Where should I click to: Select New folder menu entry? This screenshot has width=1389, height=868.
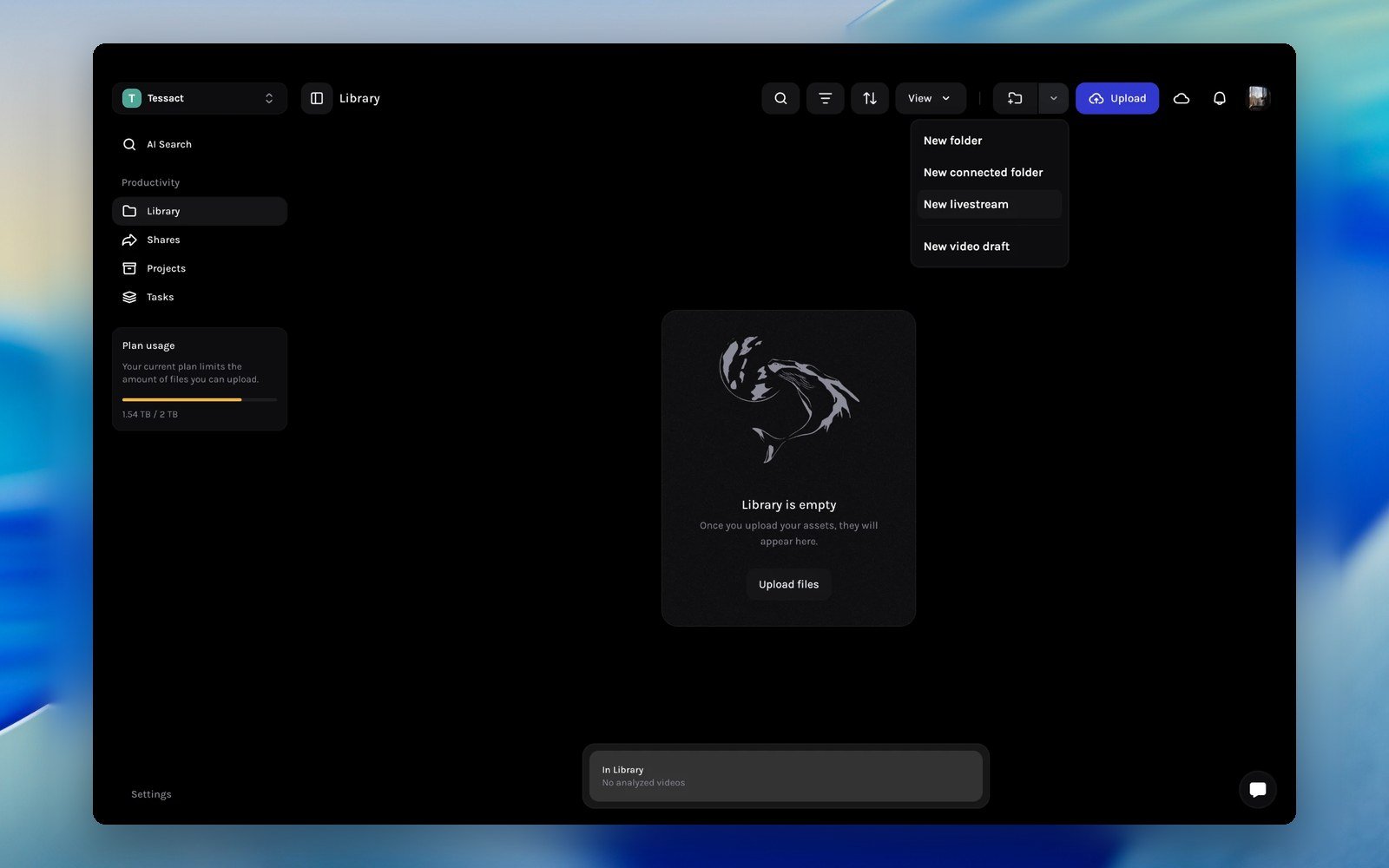(989, 141)
